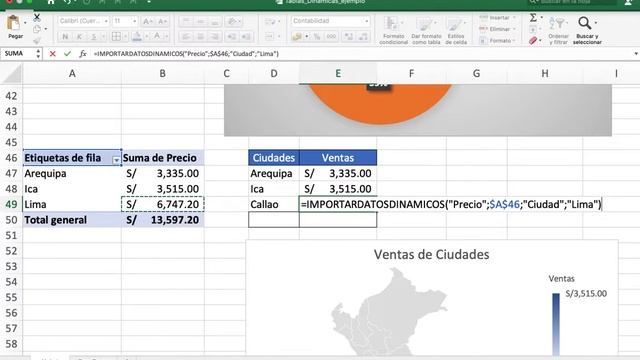
Task: Click the SUMA name box
Action: [x=19, y=54]
